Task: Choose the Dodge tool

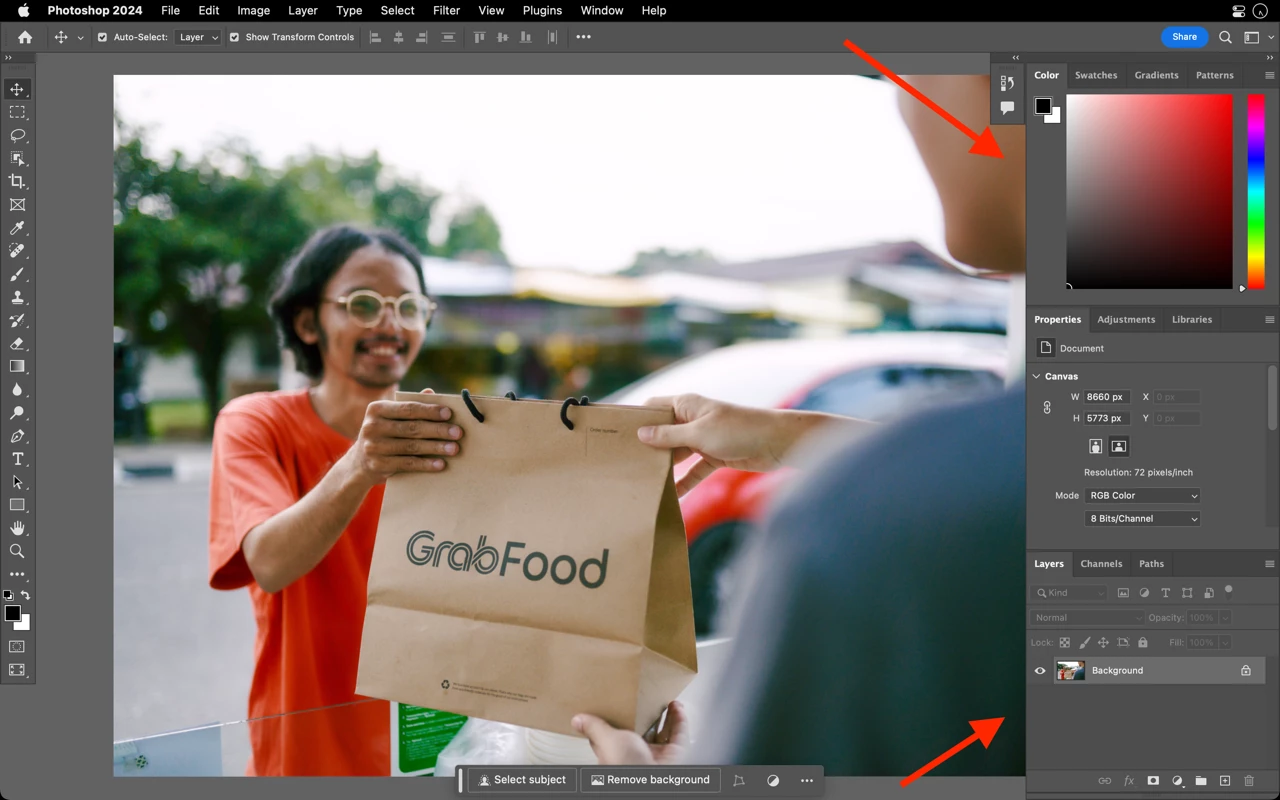Action: click(17, 412)
